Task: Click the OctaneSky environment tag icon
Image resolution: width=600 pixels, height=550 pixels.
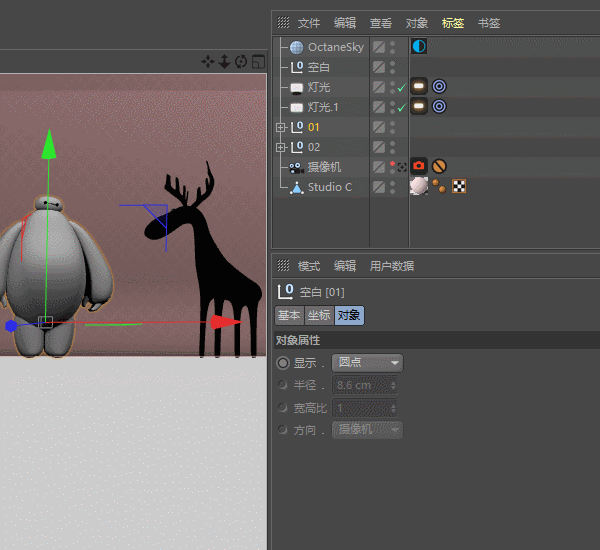Action: [x=419, y=47]
